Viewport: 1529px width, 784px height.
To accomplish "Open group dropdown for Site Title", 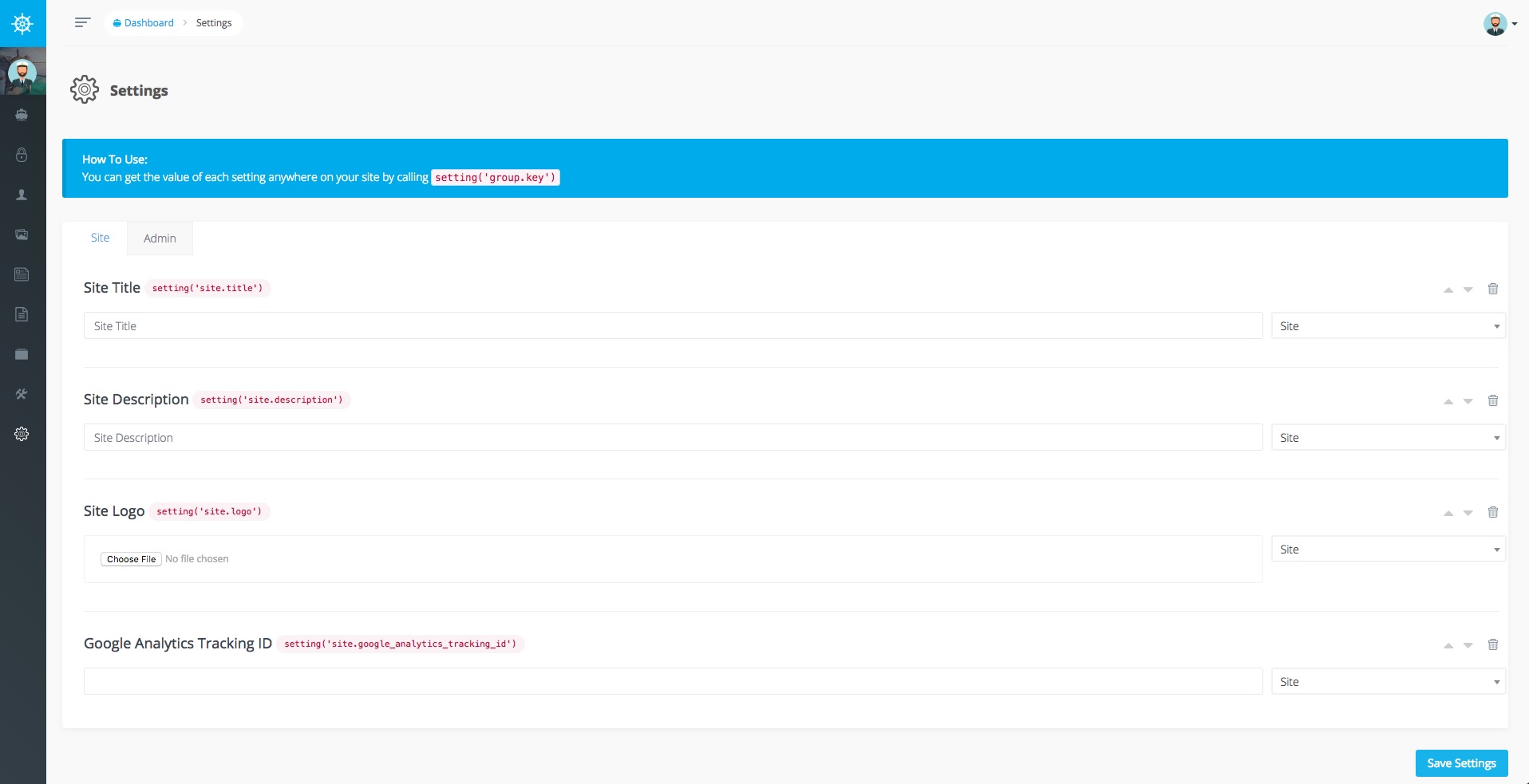I will [x=1388, y=325].
